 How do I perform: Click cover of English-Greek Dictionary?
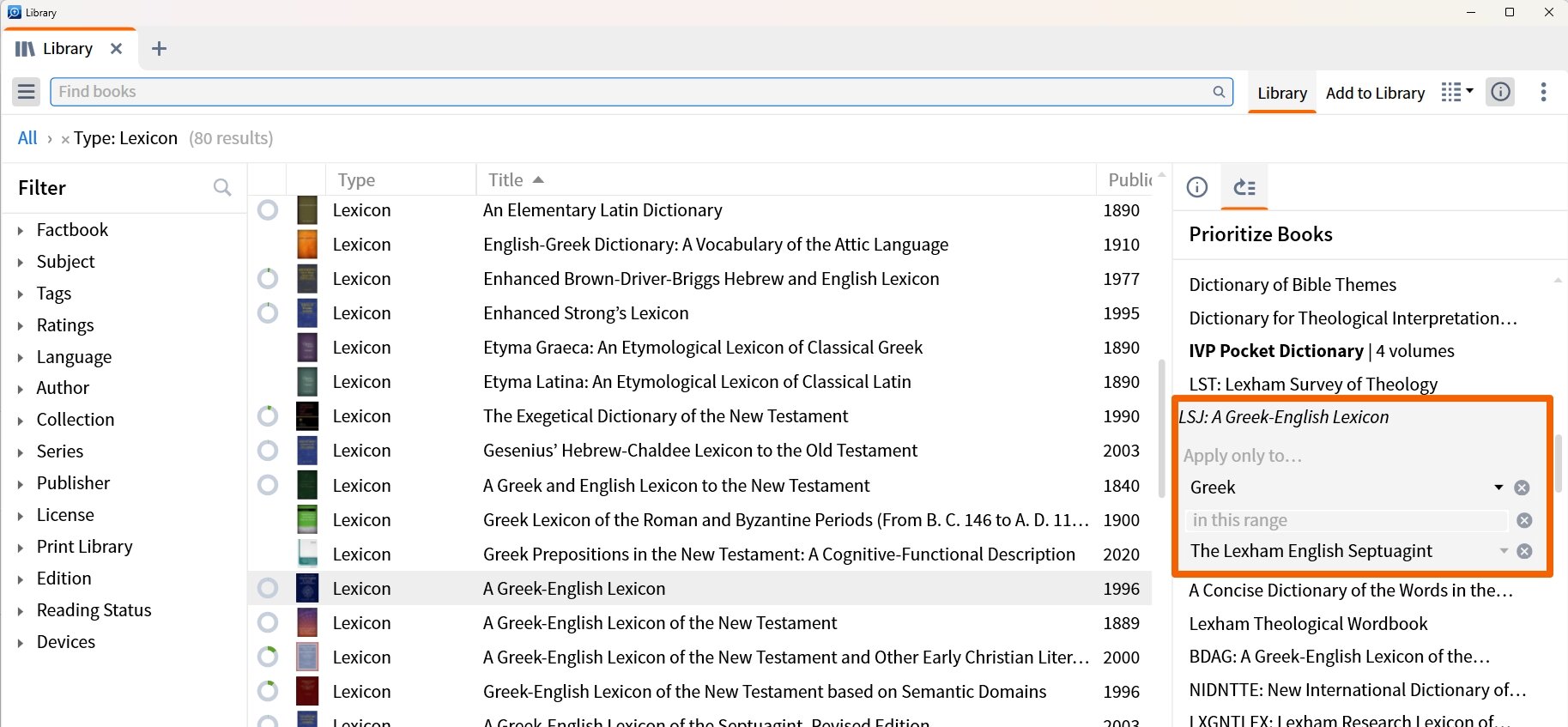click(x=307, y=245)
